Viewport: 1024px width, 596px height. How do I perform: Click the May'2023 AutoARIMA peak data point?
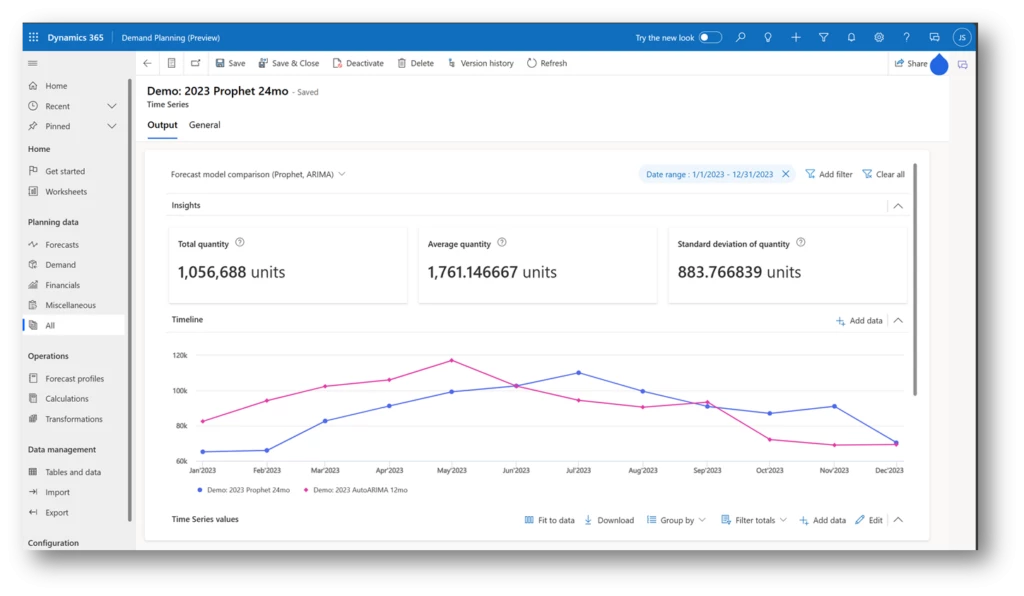(x=452, y=360)
